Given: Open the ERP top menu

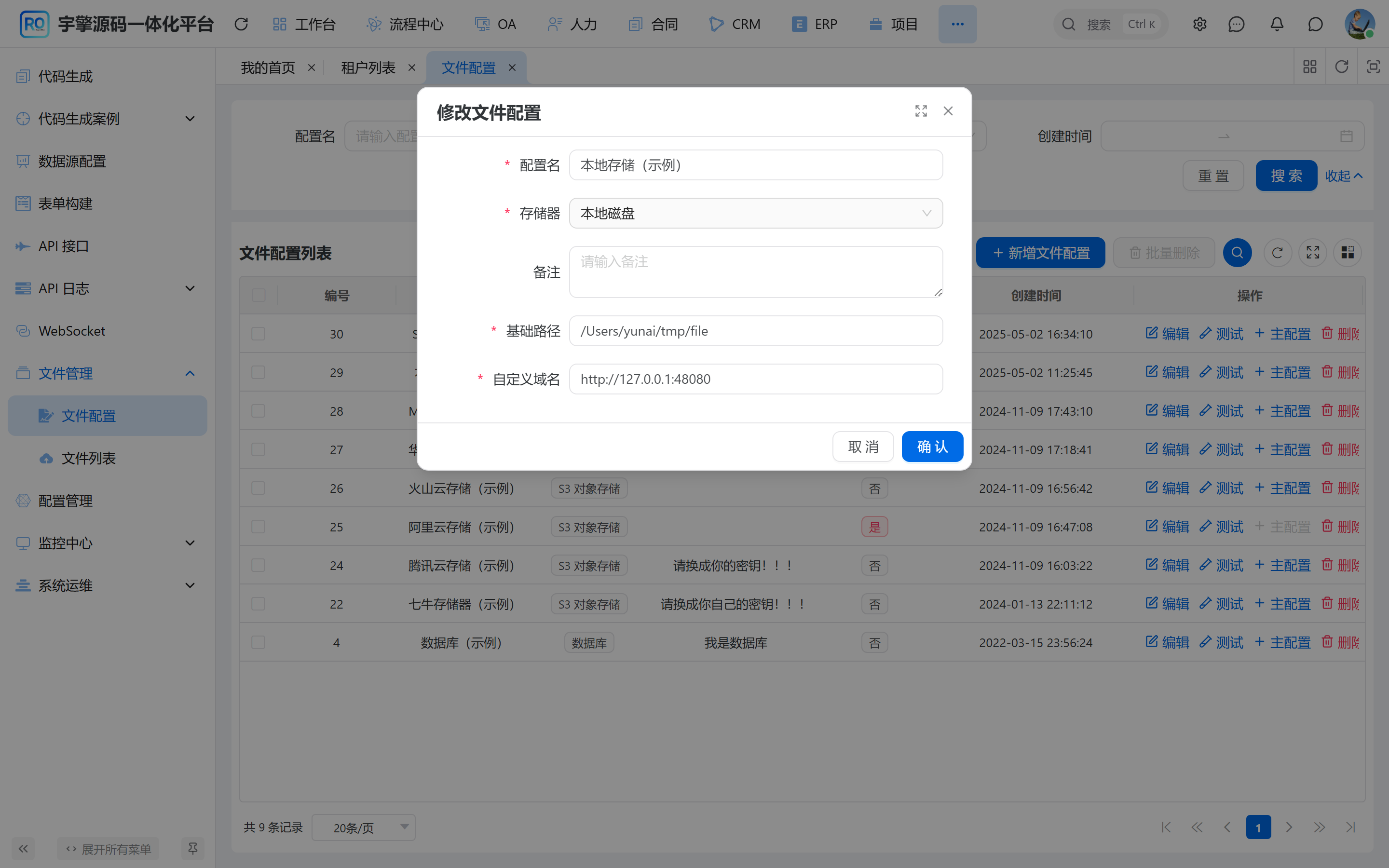Looking at the screenshot, I should (x=815, y=24).
